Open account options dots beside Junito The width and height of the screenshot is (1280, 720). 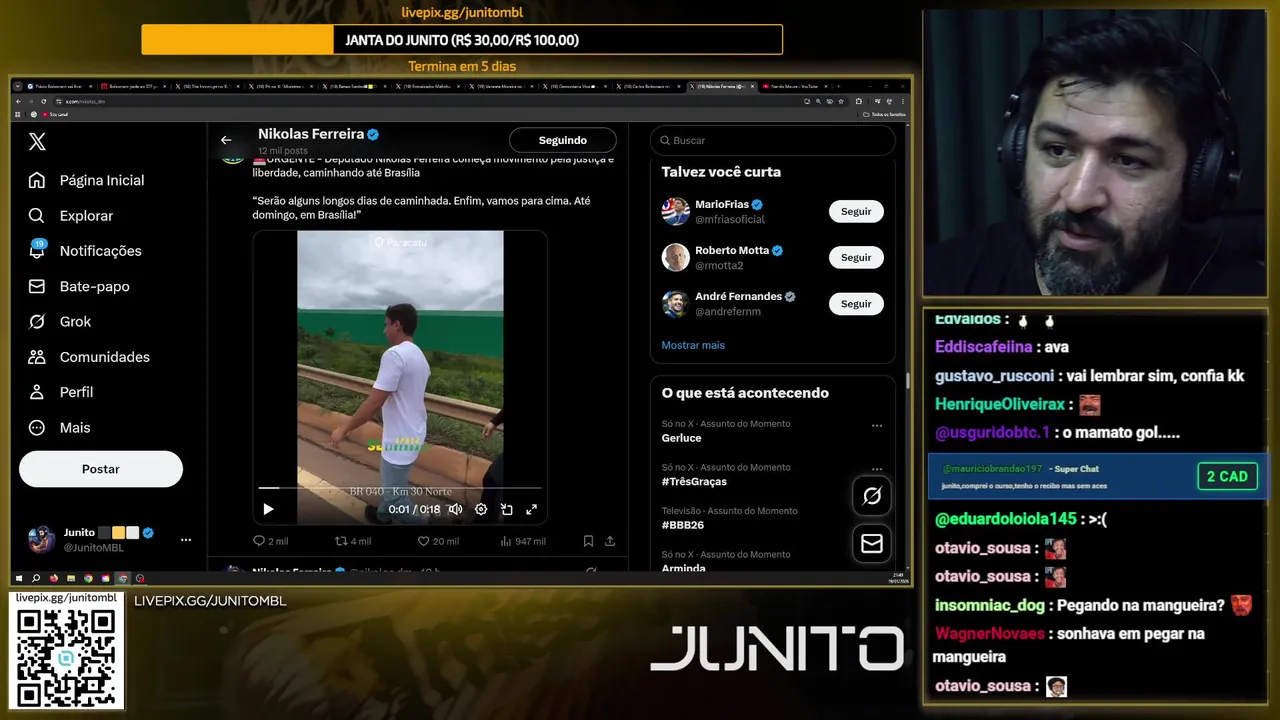(x=186, y=540)
